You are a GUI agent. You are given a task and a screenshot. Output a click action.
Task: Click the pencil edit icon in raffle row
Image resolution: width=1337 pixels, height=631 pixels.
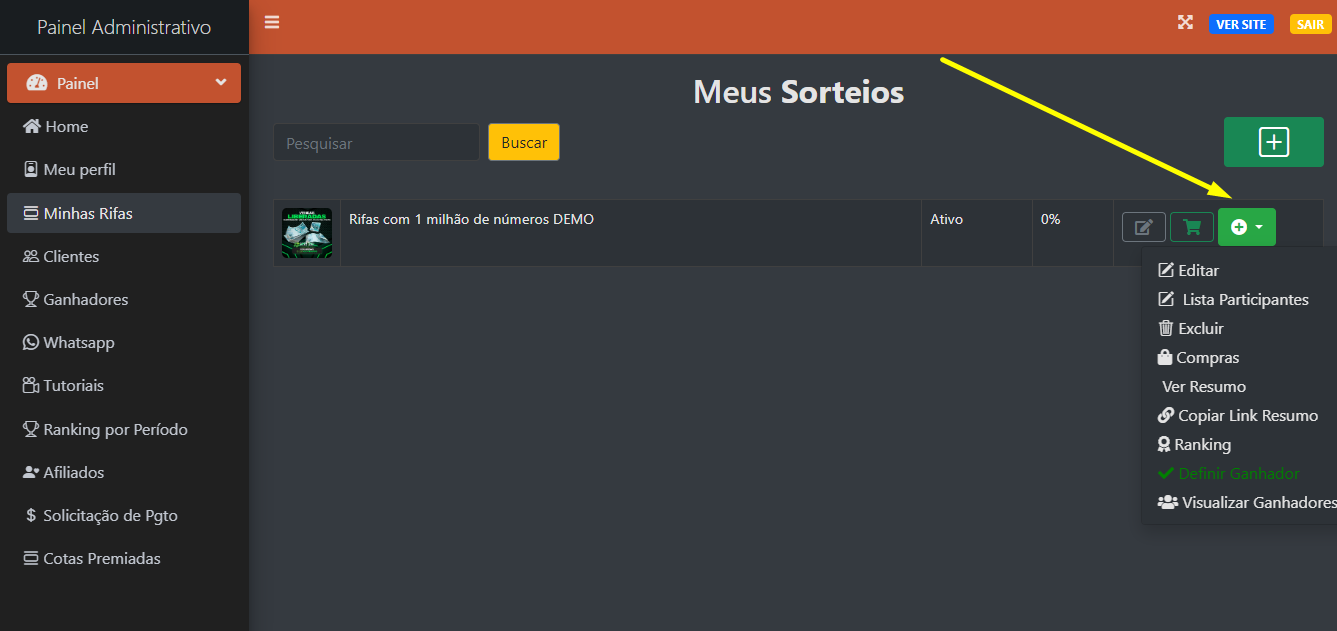(1144, 227)
